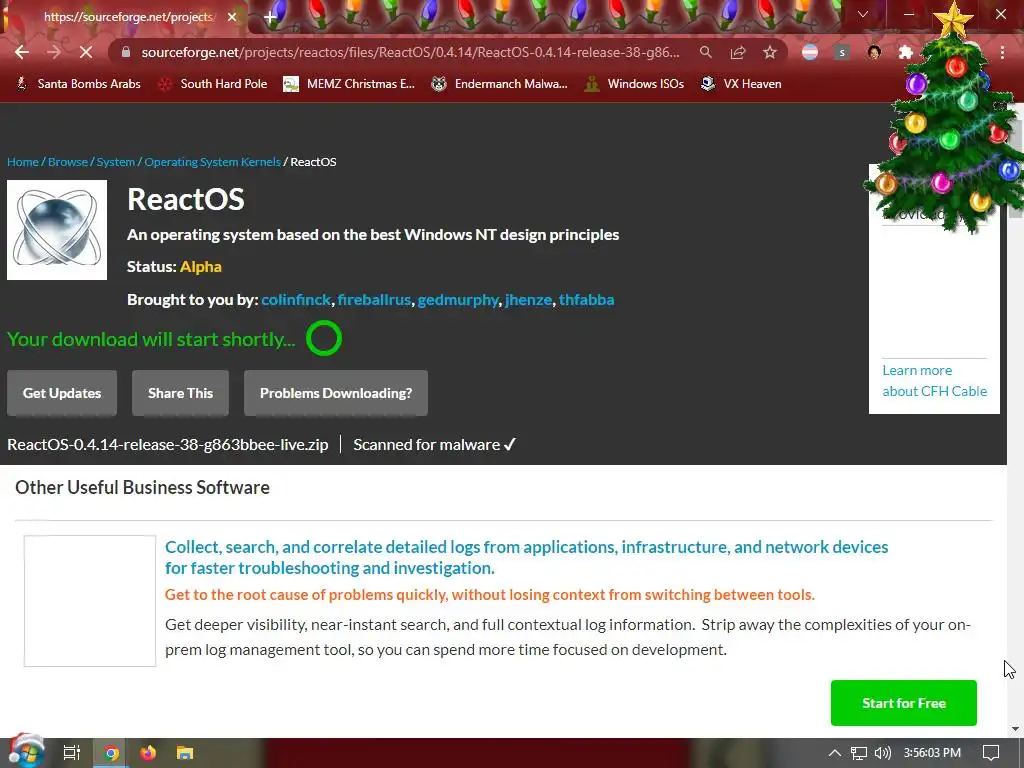Viewport: 1024px width, 768px height.
Task: Open Browse breadcrumb link
Action: [68, 162]
